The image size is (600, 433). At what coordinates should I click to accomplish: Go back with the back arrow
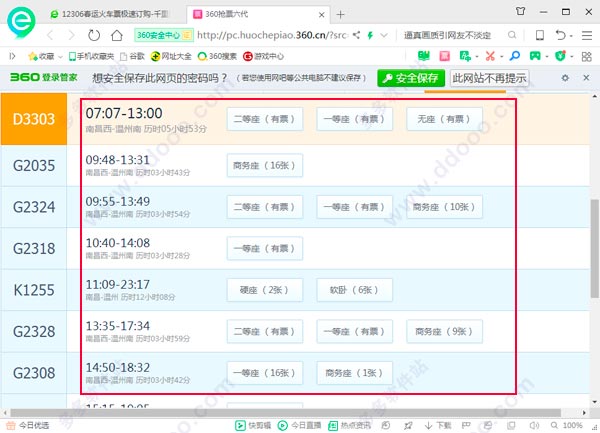pos(50,36)
